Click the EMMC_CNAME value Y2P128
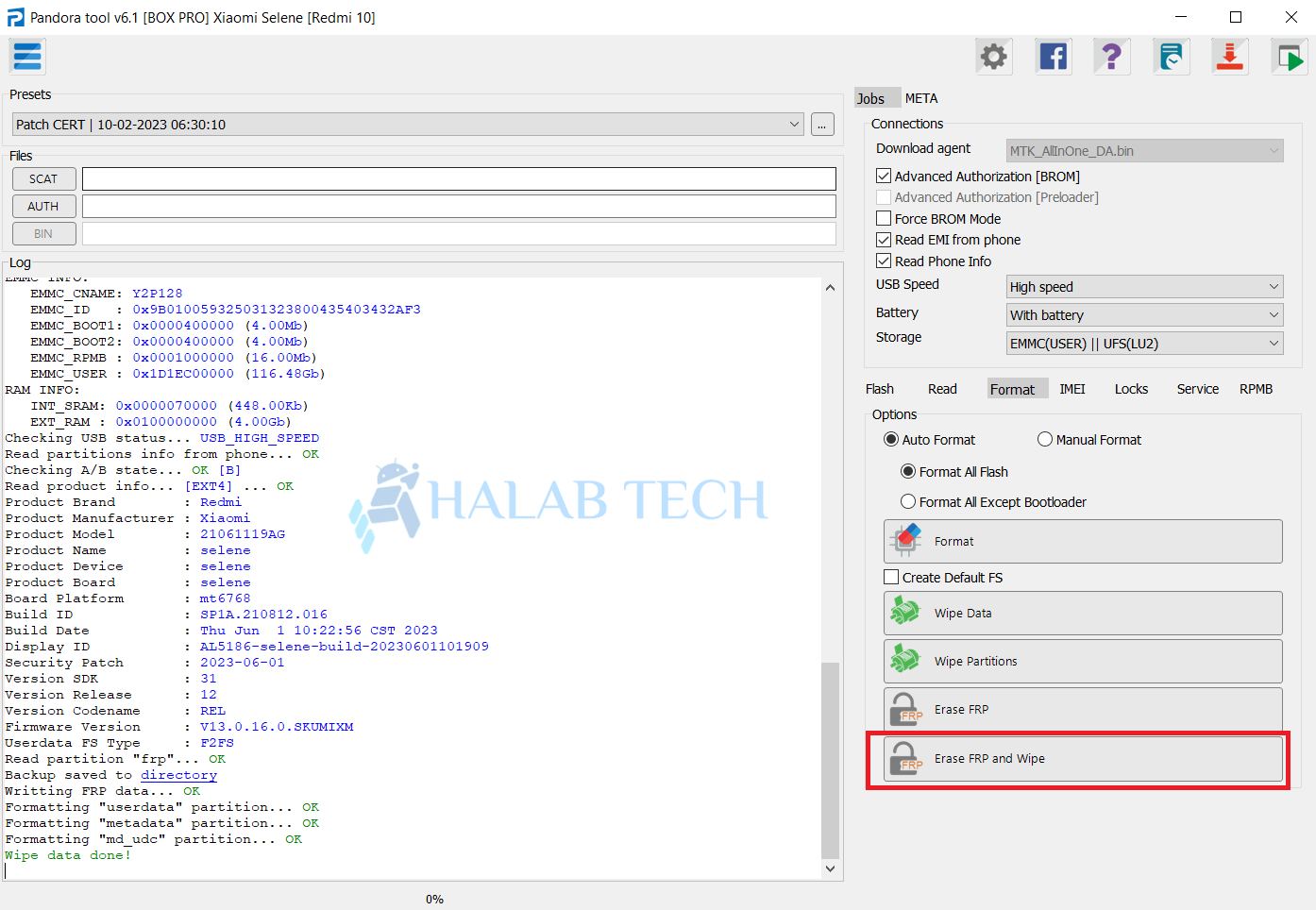Image resolution: width=1316 pixels, height=910 pixels. pyautogui.click(x=157, y=294)
